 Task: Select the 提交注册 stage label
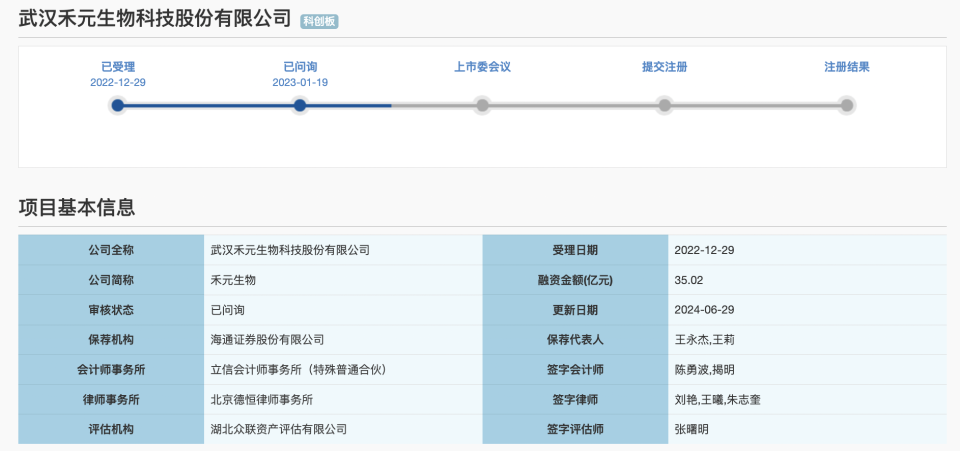(x=664, y=67)
